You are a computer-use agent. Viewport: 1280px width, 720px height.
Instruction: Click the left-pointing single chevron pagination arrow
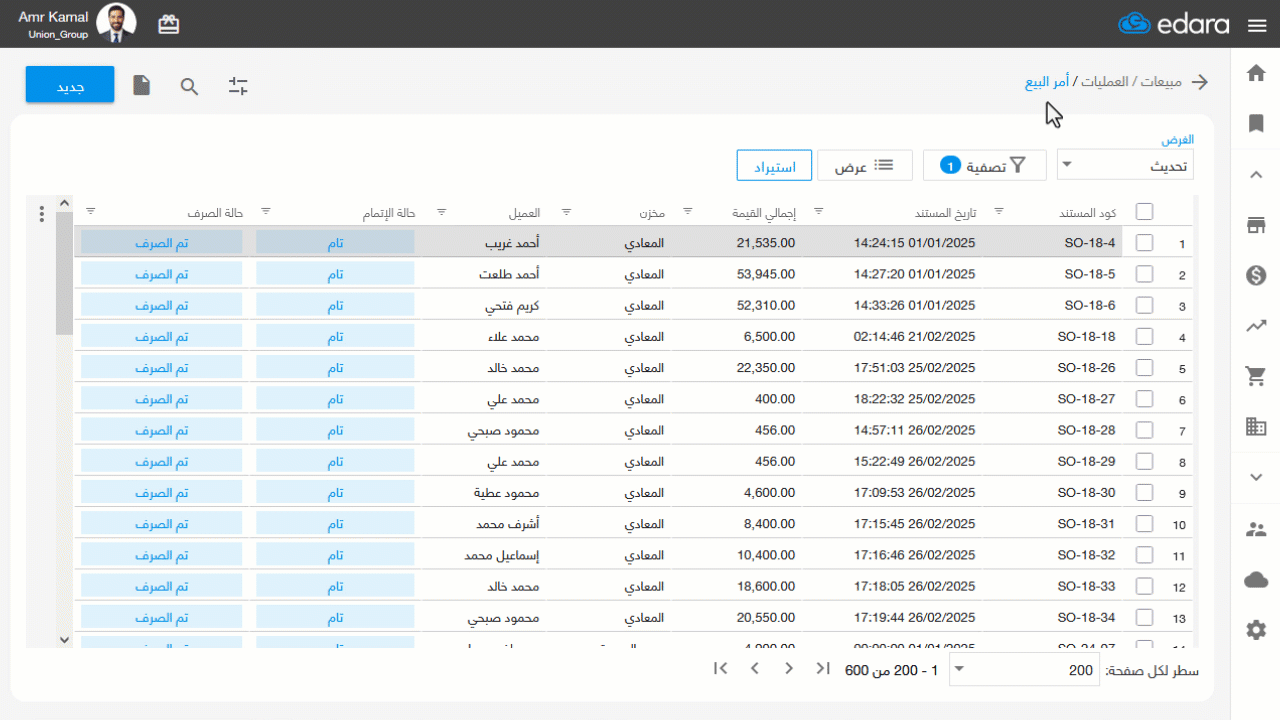(x=755, y=669)
